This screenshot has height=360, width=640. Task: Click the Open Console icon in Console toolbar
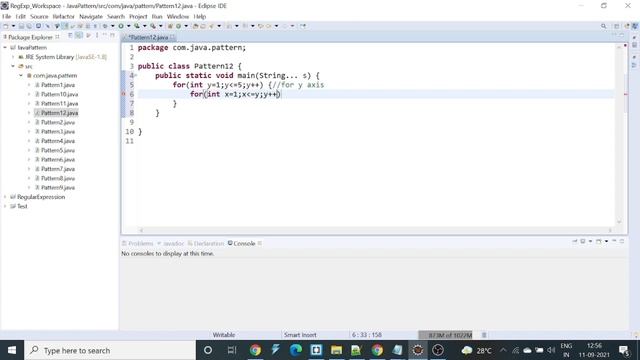(x=599, y=242)
